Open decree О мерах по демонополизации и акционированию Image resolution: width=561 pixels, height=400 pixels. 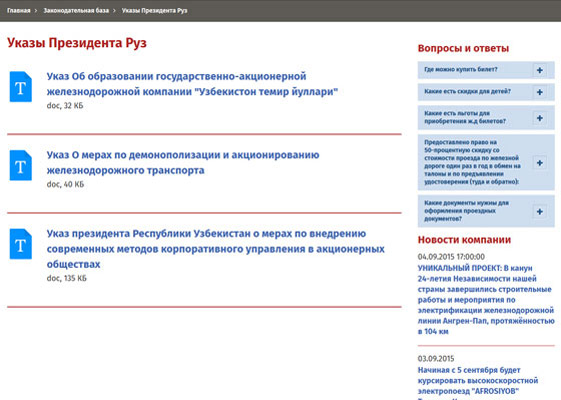183,162
